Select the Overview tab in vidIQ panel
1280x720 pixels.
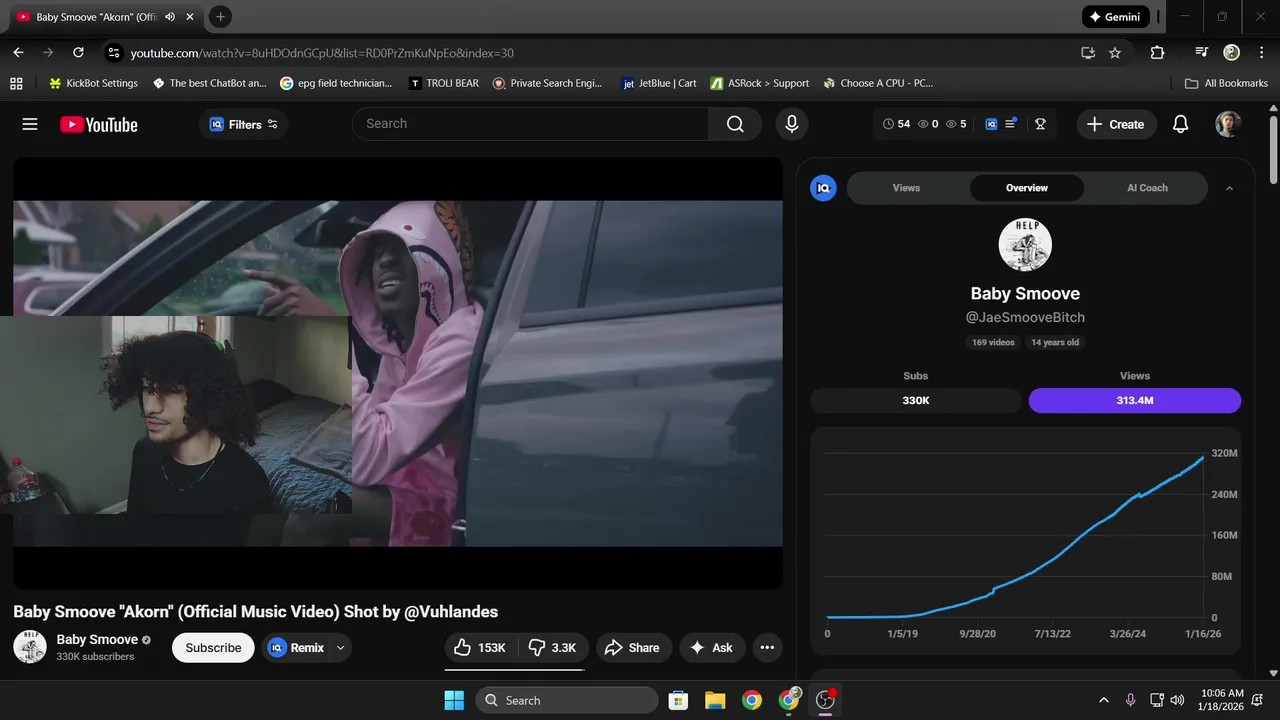click(1027, 188)
